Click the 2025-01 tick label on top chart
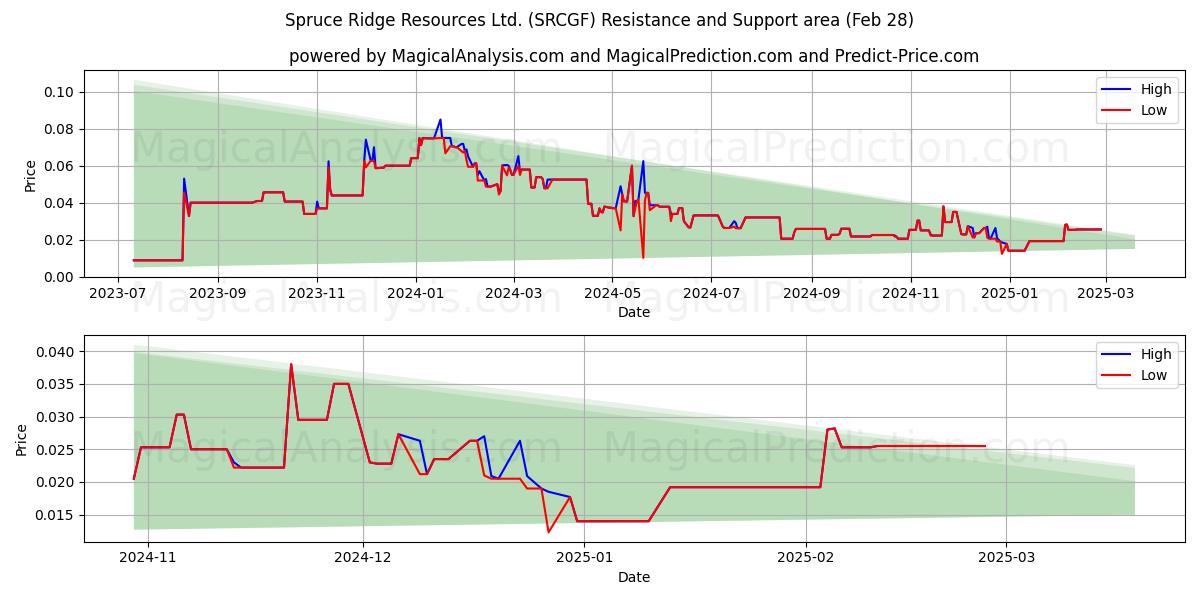This screenshot has width=1200, height=600. [1010, 294]
